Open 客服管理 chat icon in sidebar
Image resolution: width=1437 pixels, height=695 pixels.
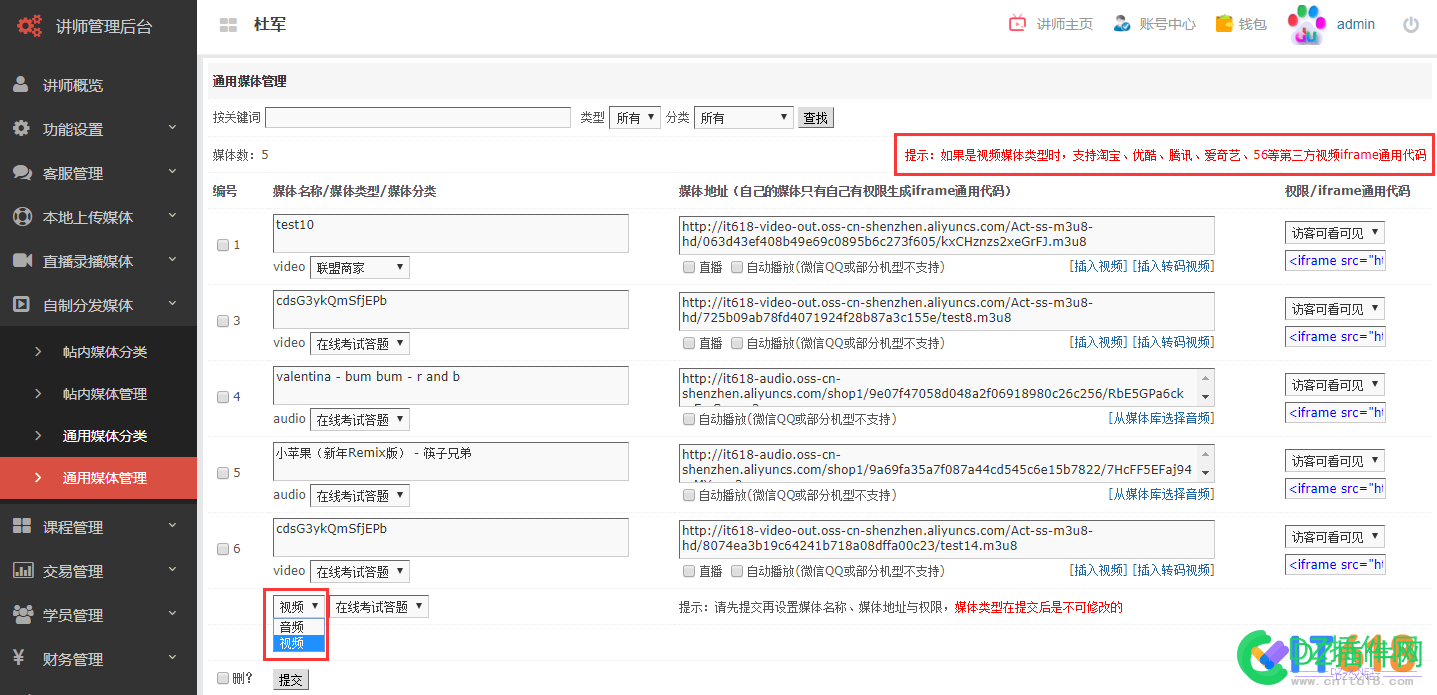click(22, 172)
